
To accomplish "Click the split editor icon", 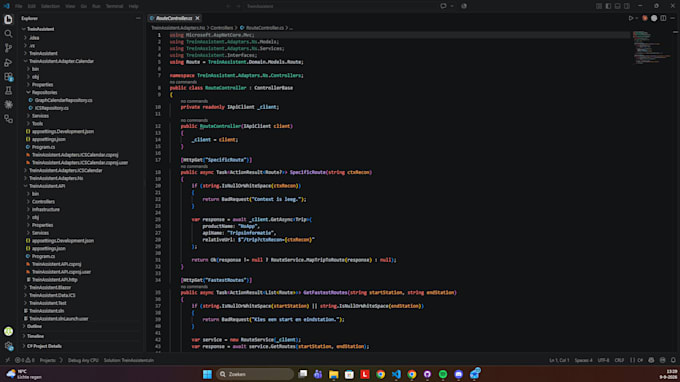I will coord(663,18).
